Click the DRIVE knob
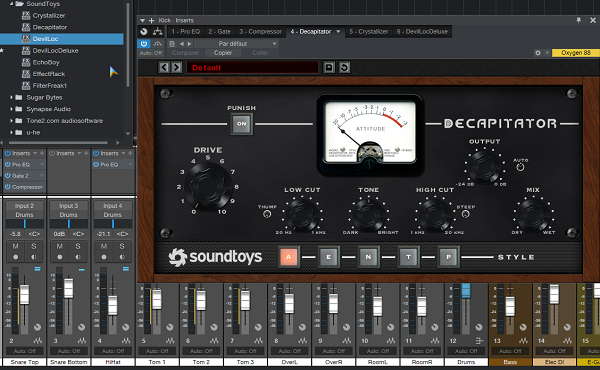 [208, 185]
